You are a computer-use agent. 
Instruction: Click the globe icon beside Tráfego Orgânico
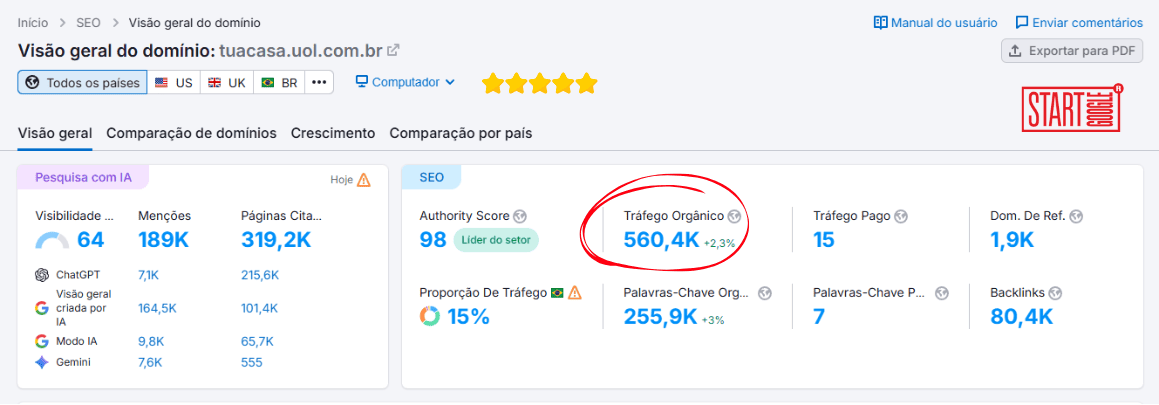point(734,216)
